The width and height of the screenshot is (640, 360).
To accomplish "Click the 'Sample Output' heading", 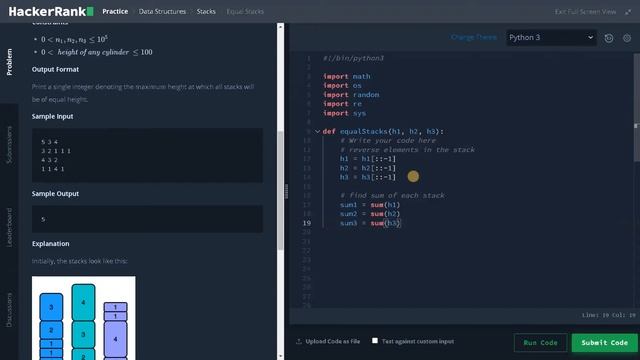I will (x=56, y=194).
